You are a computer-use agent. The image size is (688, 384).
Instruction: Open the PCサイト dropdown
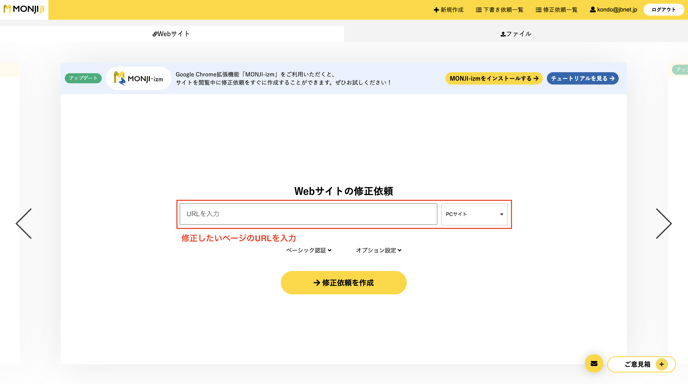pyautogui.click(x=474, y=214)
